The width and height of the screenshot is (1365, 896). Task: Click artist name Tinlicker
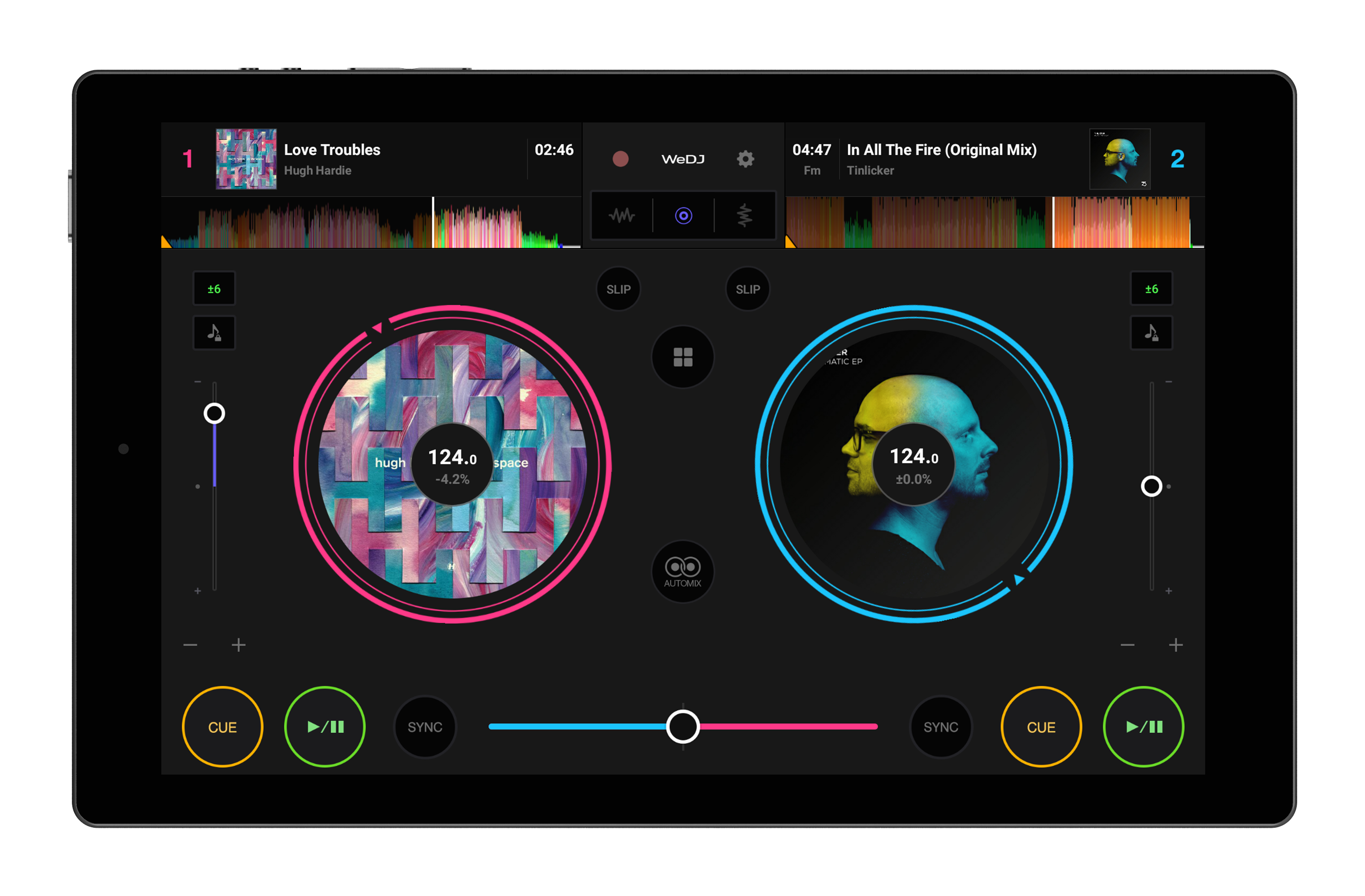coord(870,170)
